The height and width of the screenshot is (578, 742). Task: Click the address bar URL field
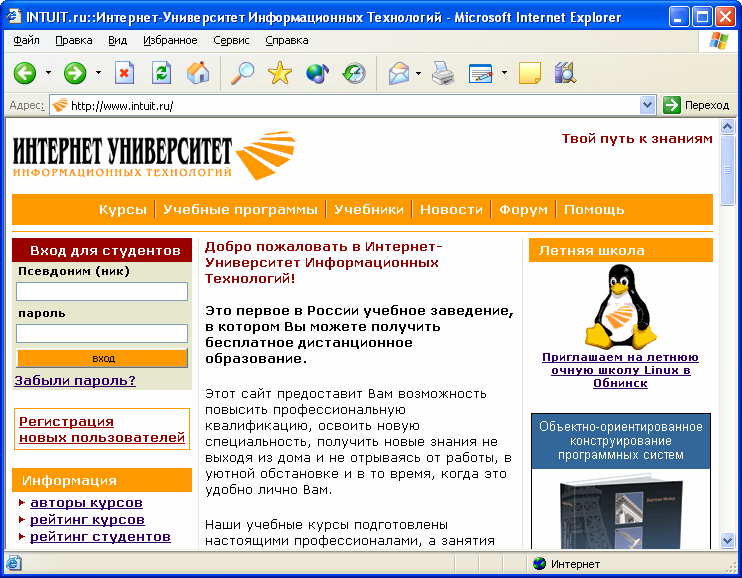[353, 105]
